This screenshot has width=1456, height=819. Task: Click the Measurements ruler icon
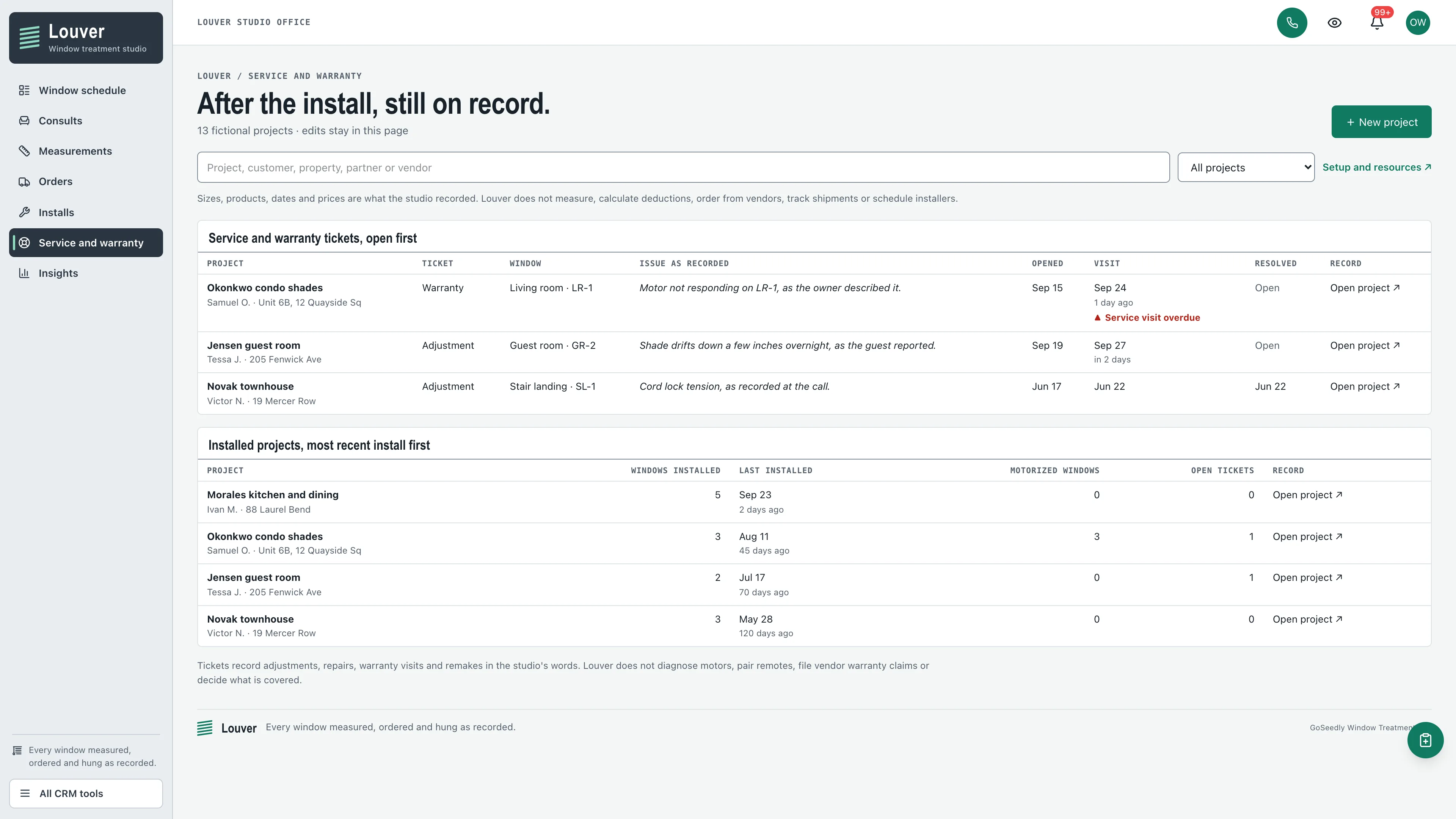(x=24, y=151)
